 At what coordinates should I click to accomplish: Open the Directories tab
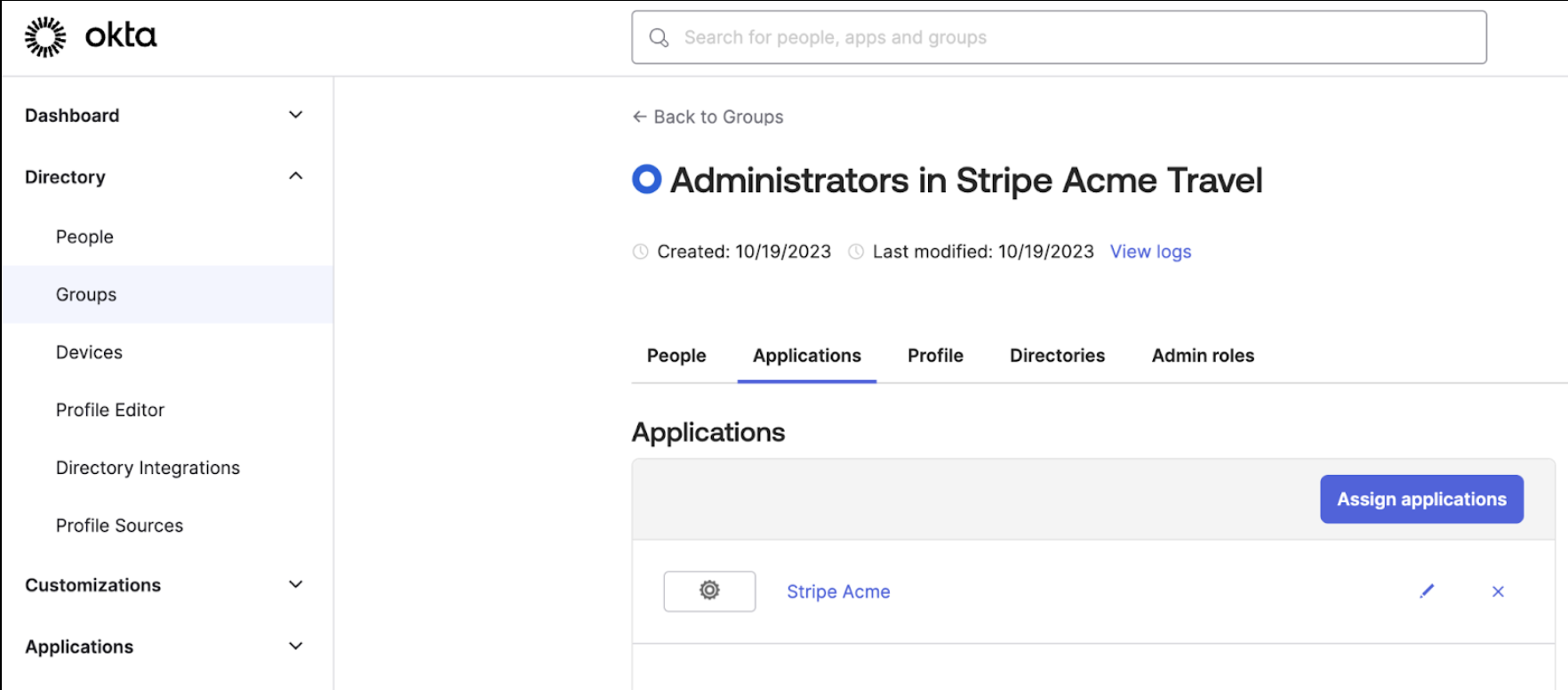click(x=1057, y=356)
